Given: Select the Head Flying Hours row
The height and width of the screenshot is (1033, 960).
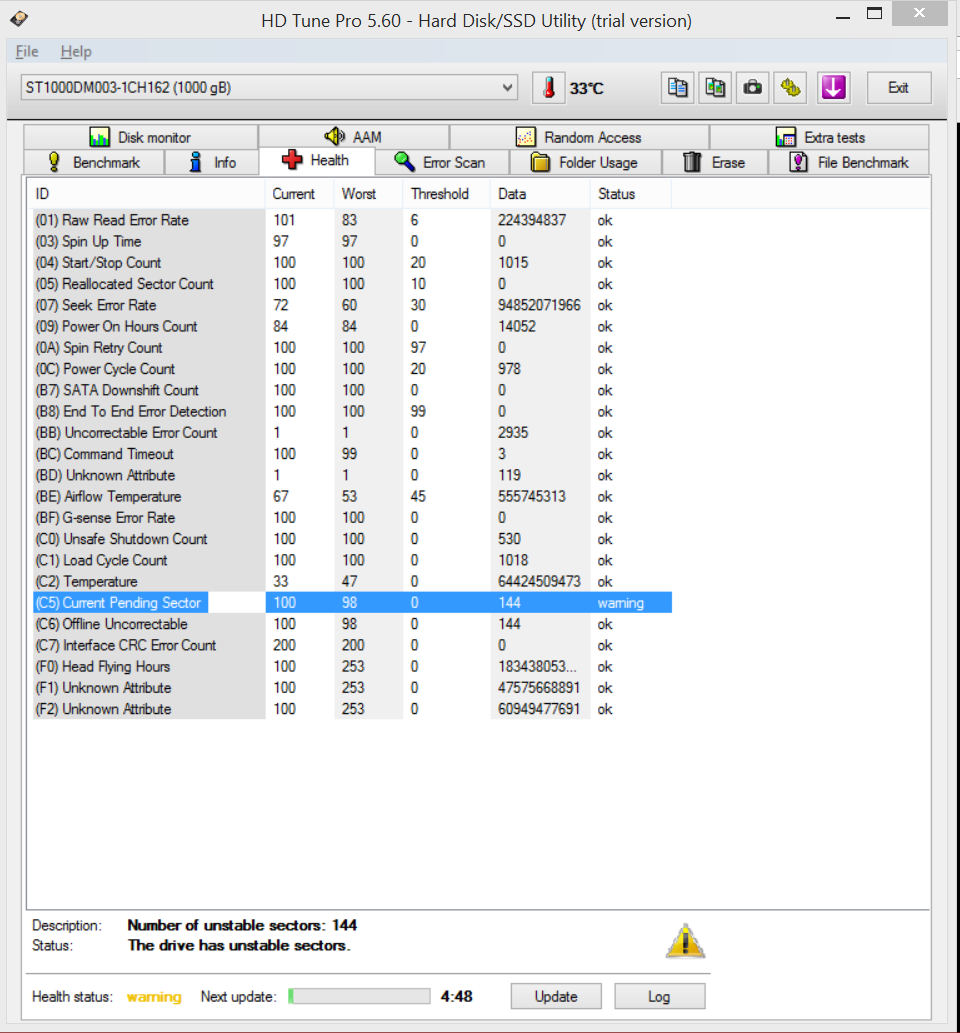Looking at the screenshot, I should click(353, 667).
